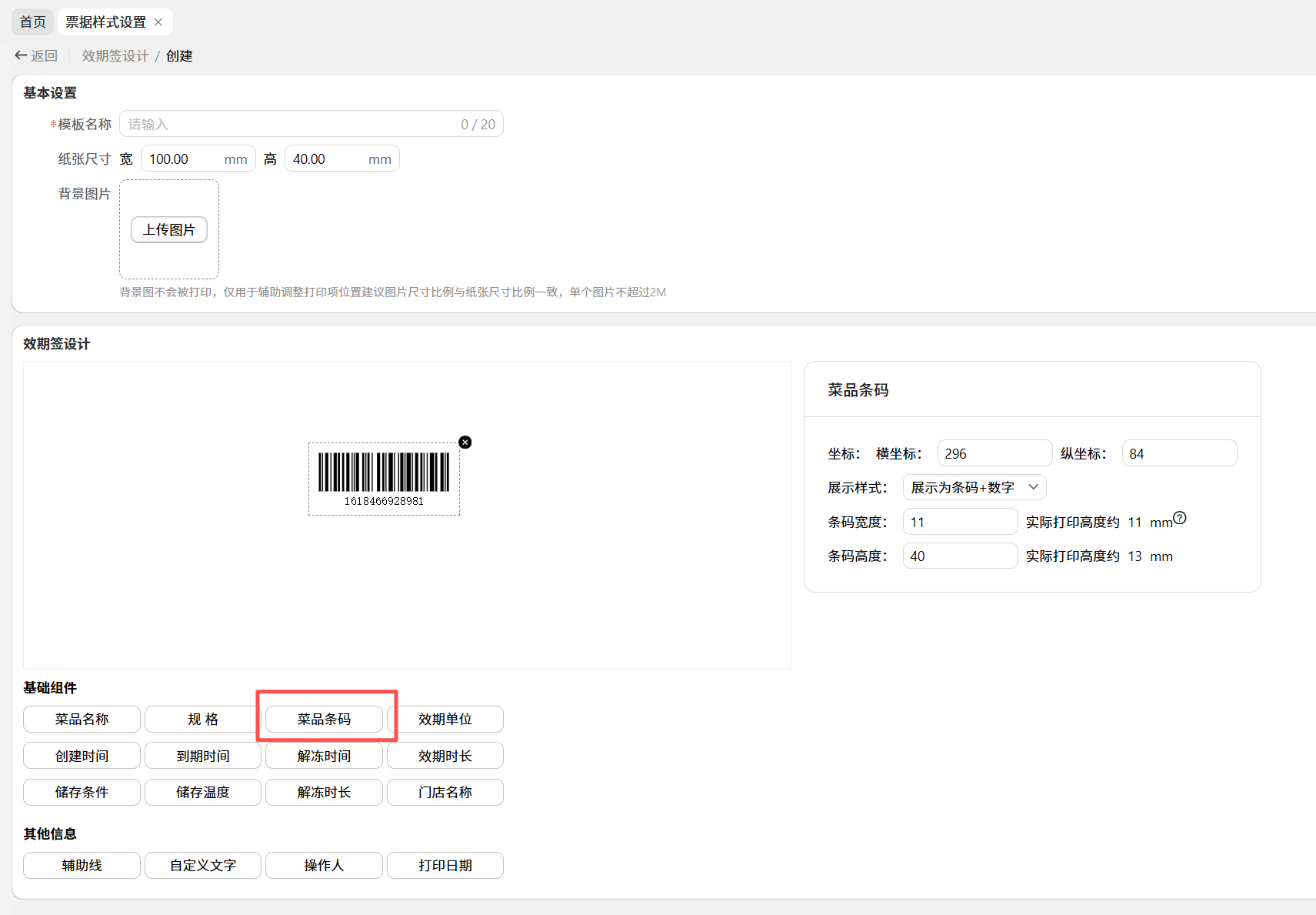Add the 储存温度 component
1316x915 pixels.
(x=203, y=792)
